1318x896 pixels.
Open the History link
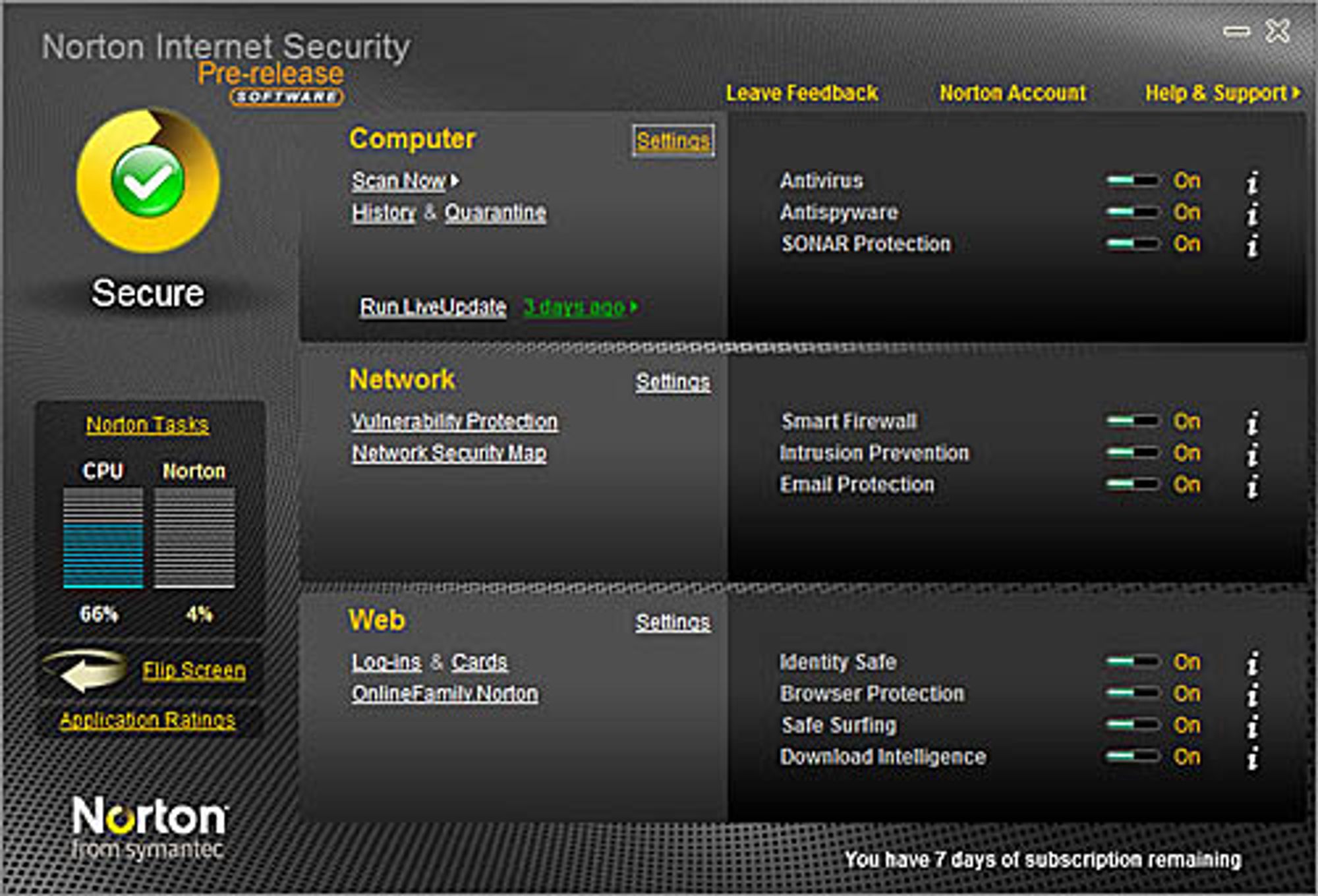(x=384, y=213)
